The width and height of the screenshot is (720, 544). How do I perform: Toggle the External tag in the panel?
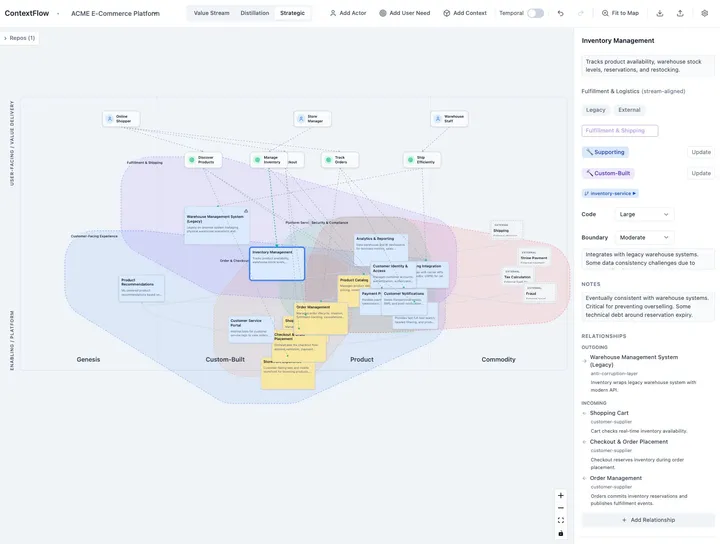tap(629, 110)
